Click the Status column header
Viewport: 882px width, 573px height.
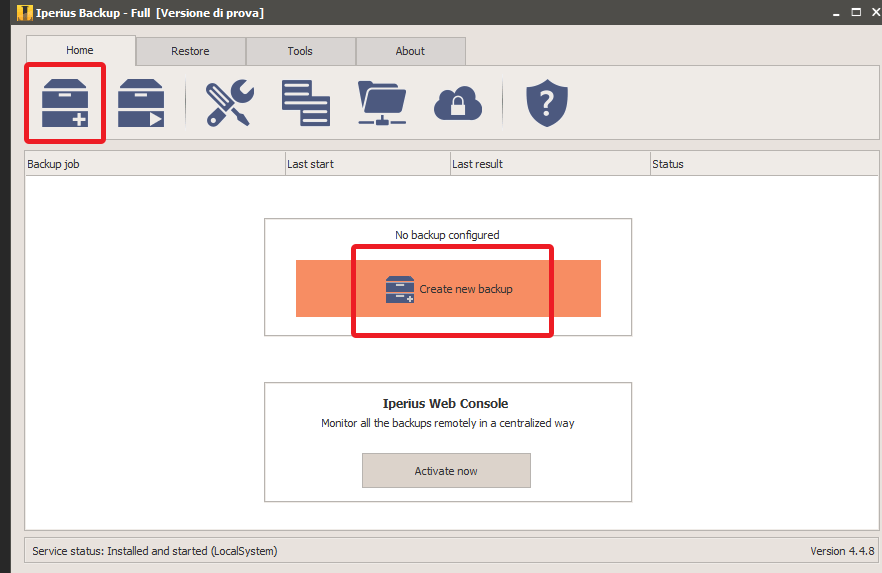click(x=764, y=164)
